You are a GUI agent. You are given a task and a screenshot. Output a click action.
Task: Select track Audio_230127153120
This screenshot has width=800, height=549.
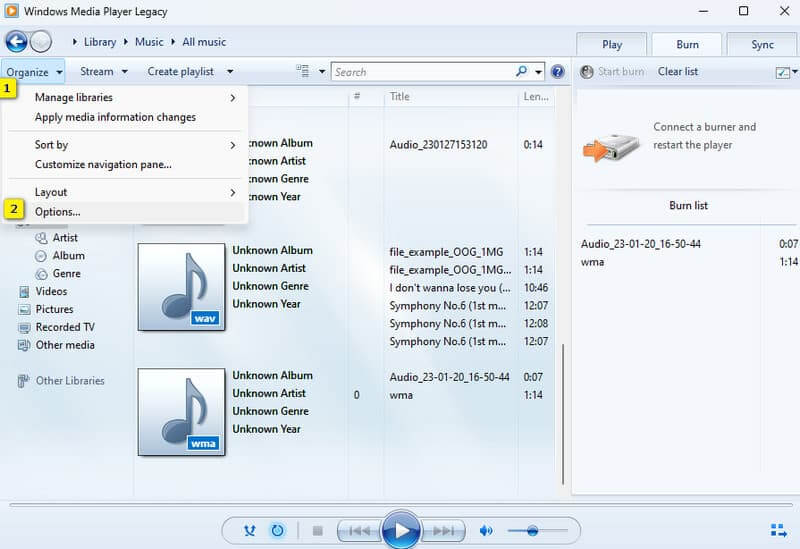point(438,145)
